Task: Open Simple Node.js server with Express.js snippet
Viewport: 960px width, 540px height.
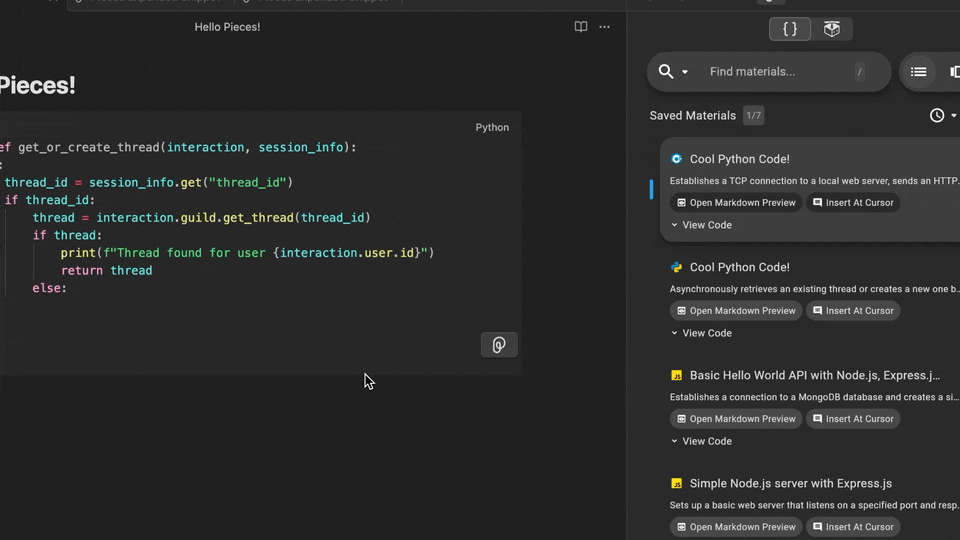Action: [790, 483]
